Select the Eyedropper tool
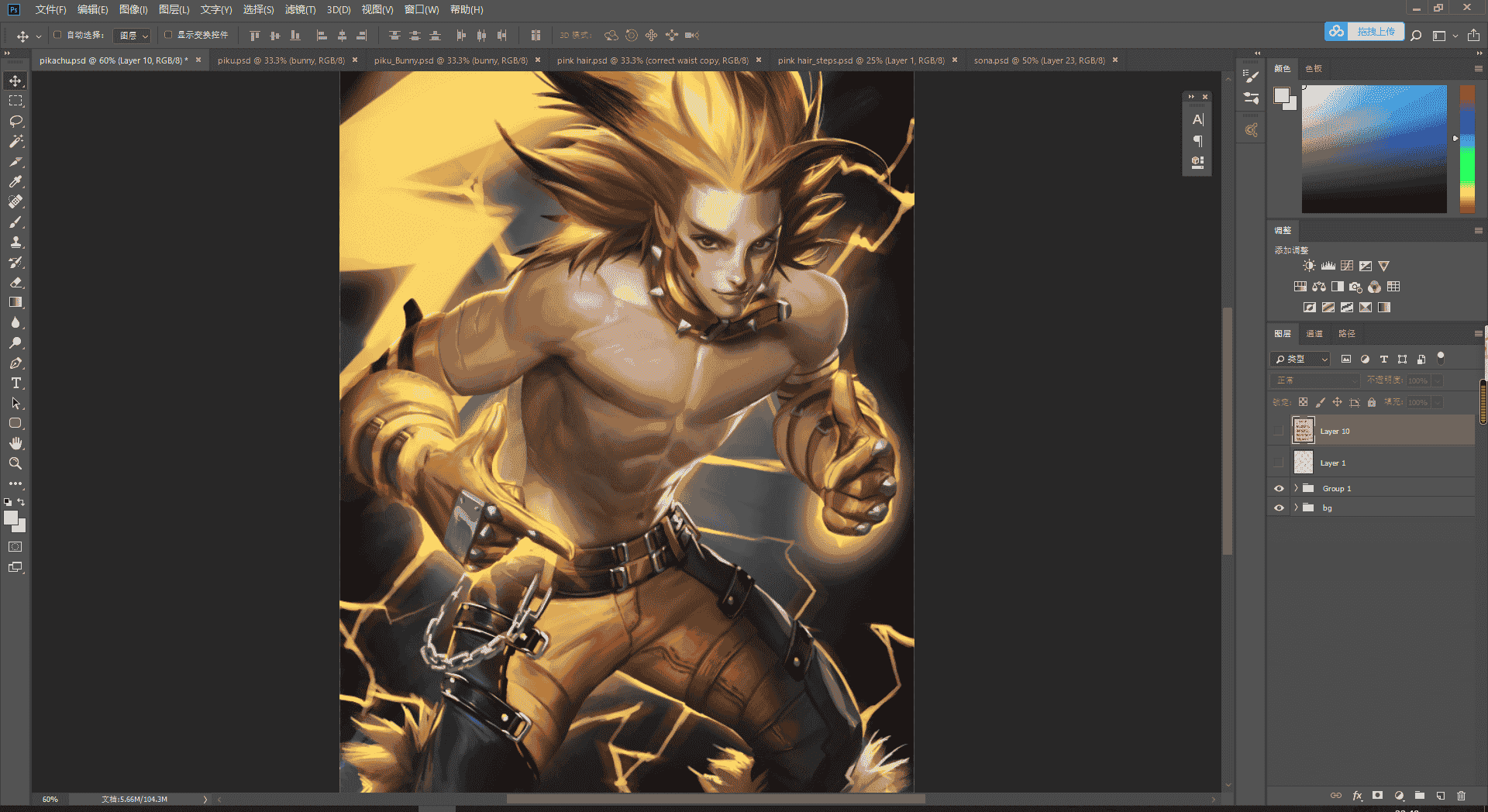This screenshot has width=1488, height=812. [15, 181]
